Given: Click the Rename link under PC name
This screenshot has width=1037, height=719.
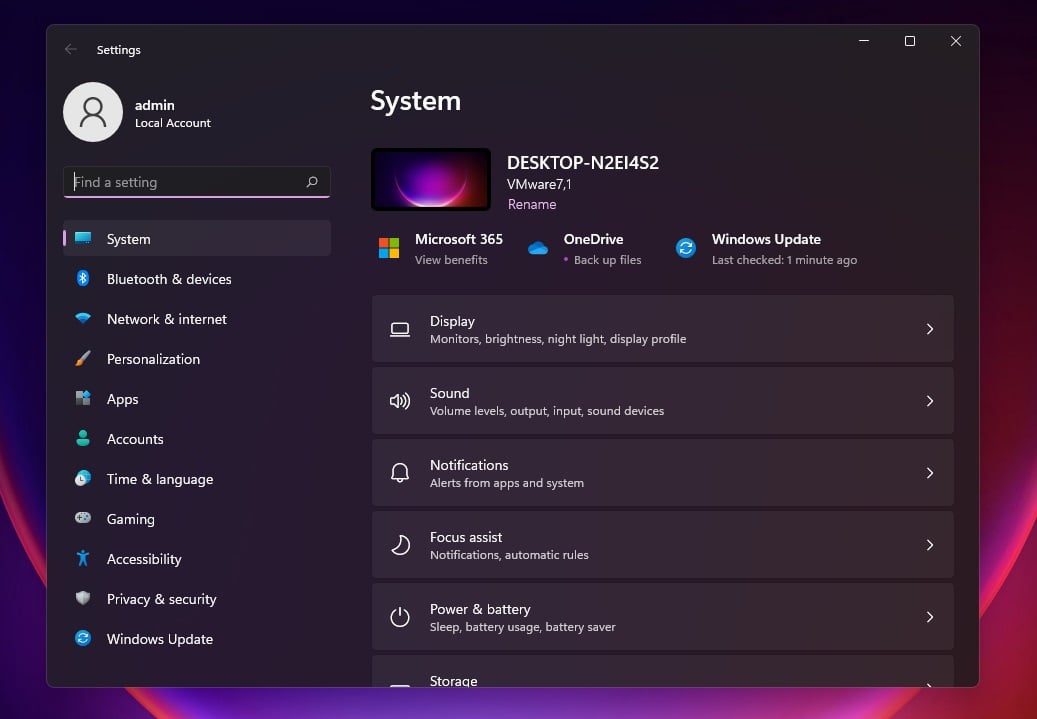Looking at the screenshot, I should point(532,204).
